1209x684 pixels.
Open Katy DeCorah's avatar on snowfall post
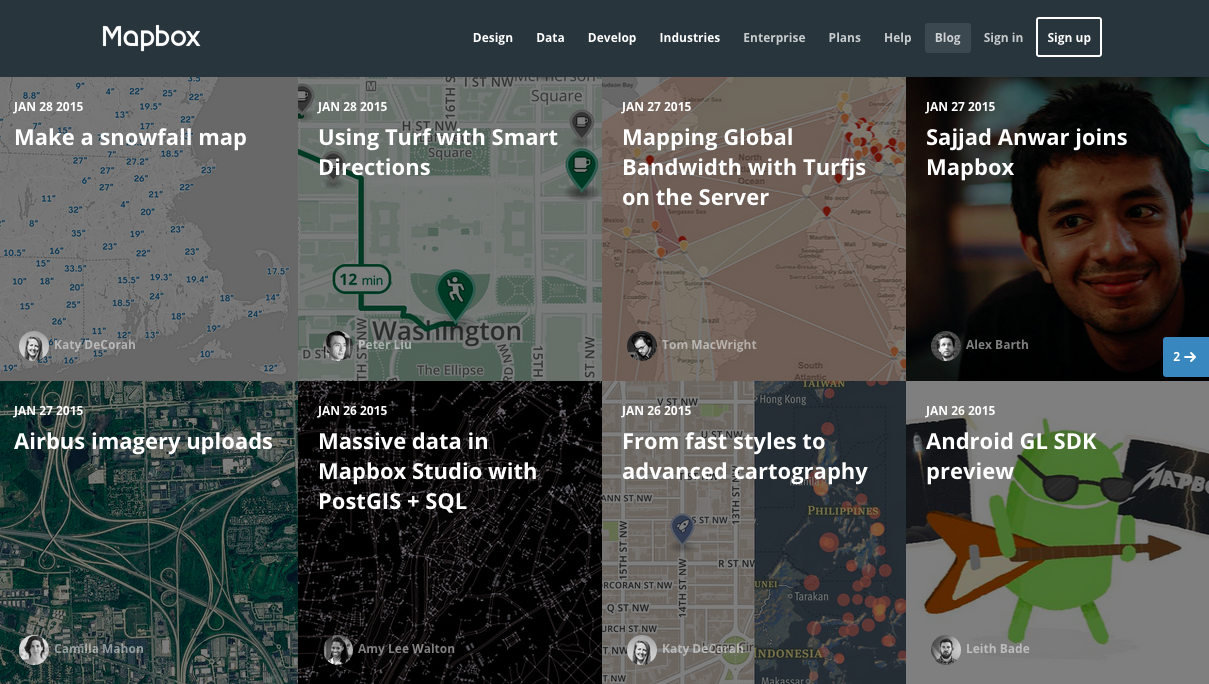click(34, 346)
